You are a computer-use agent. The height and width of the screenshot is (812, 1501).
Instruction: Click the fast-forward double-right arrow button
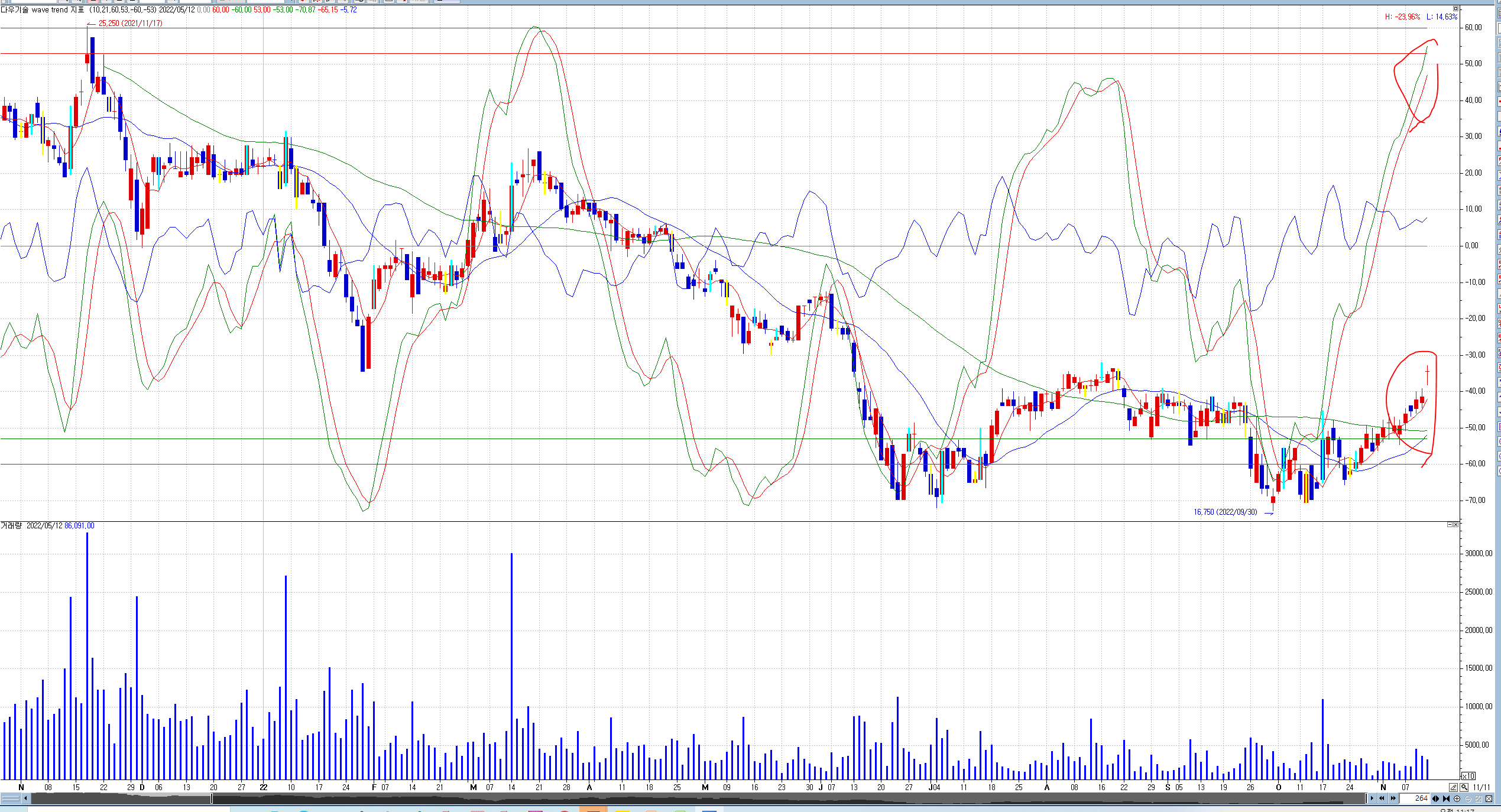pyautogui.click(x=1393, y=798)
